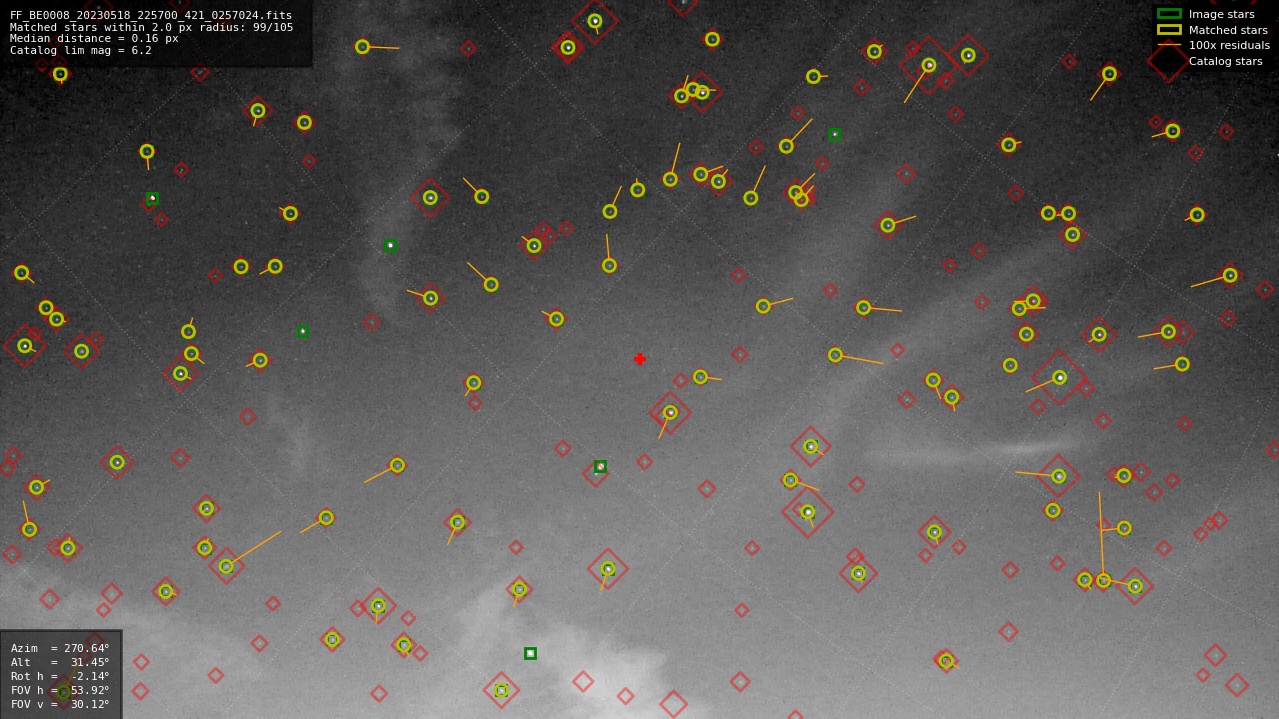1279x719 pixels.
Task: Click the red center cross marker
Action: click(640, 359)
